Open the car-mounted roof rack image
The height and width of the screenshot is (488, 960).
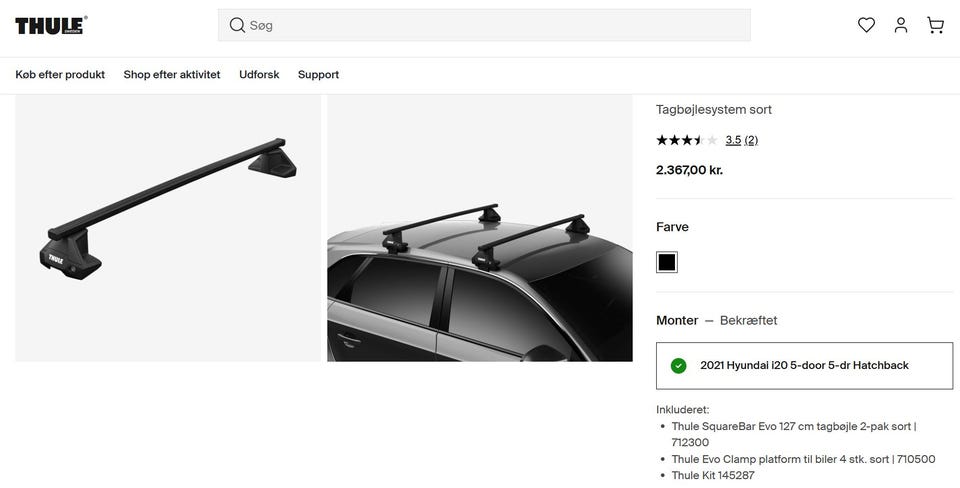pyautogui.click(x=480, y=228)
